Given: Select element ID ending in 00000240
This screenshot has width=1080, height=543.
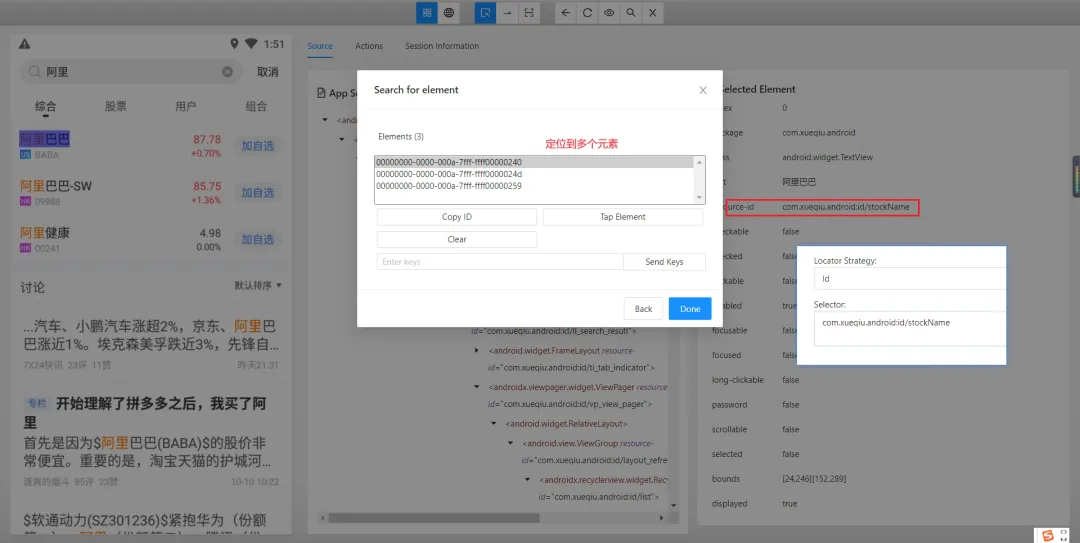Looking at the screenshot, I should click(x=535, y=163).
